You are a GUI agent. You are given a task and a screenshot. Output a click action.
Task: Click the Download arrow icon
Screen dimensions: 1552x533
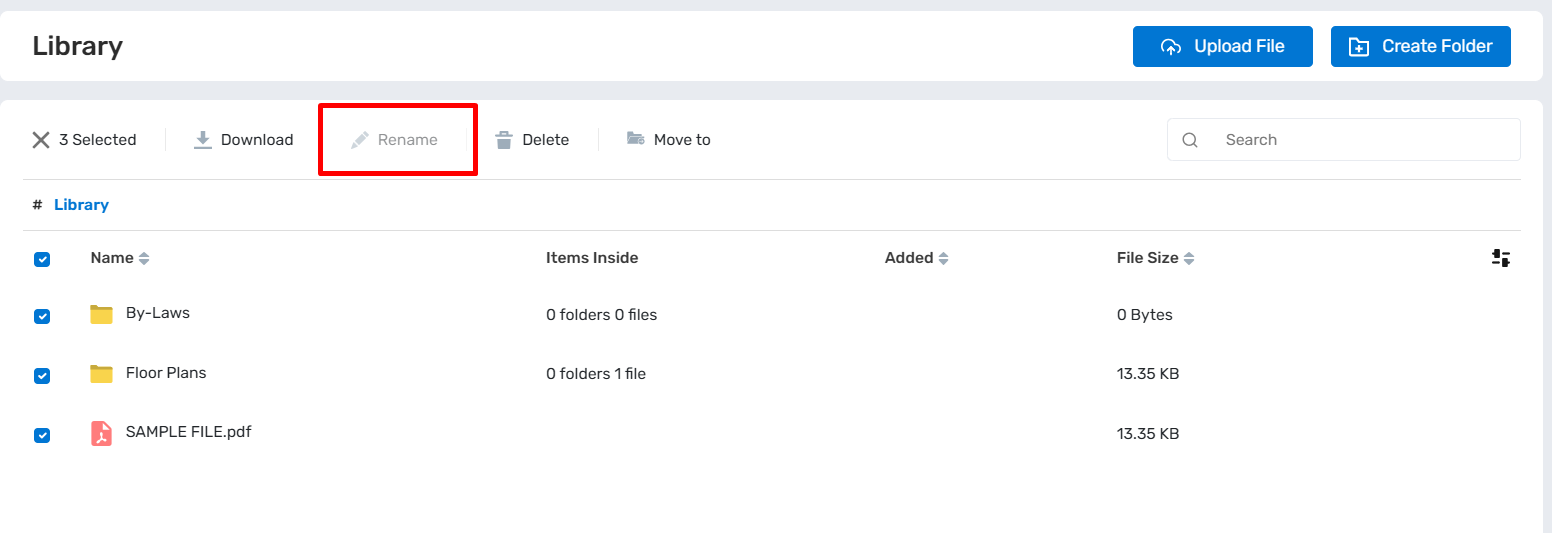(203, 140)
